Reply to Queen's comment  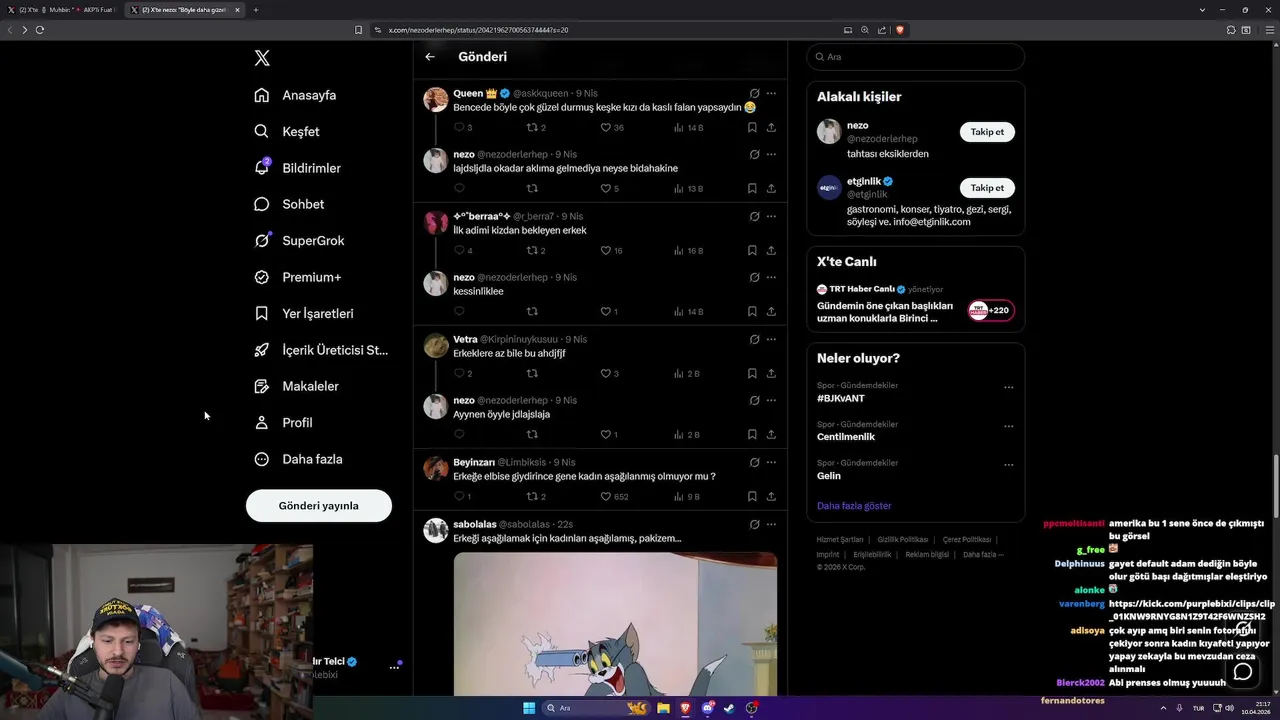[x=462, y=128]
